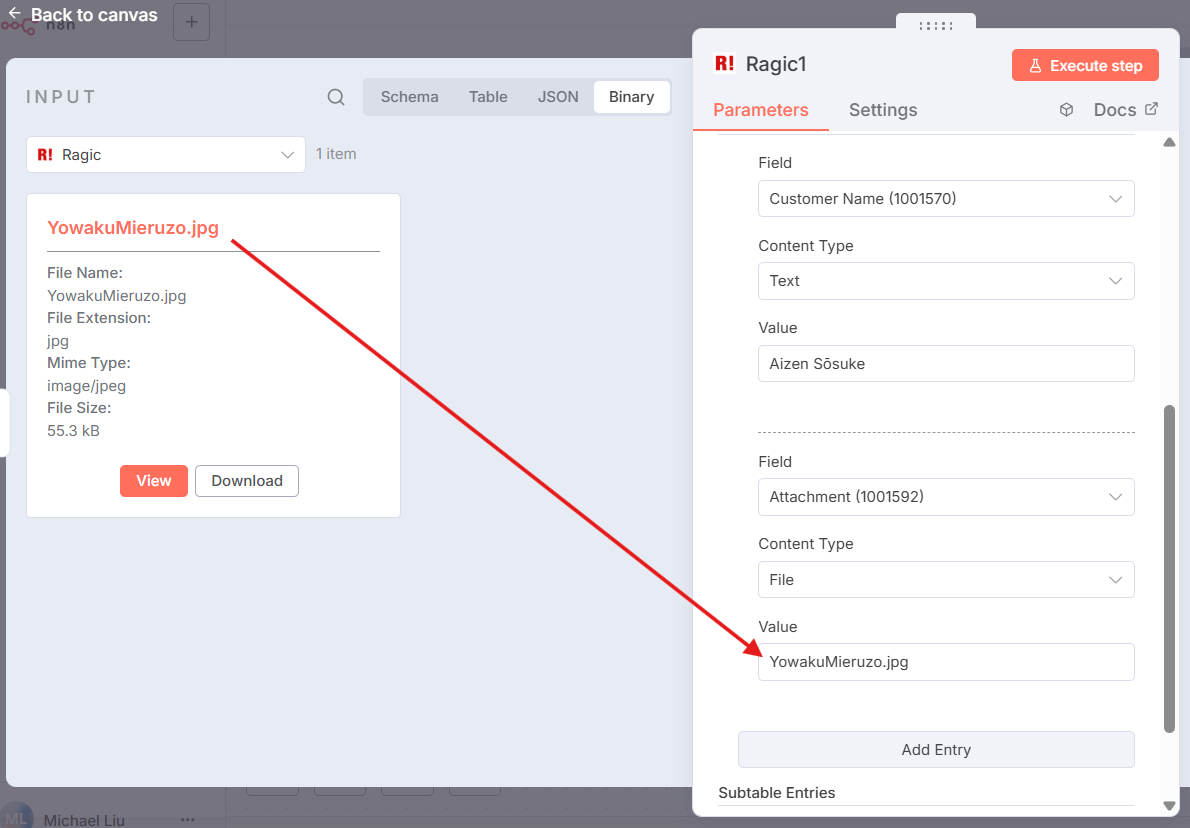Click the Ragic1 node logo icon

tap(724, 64)
